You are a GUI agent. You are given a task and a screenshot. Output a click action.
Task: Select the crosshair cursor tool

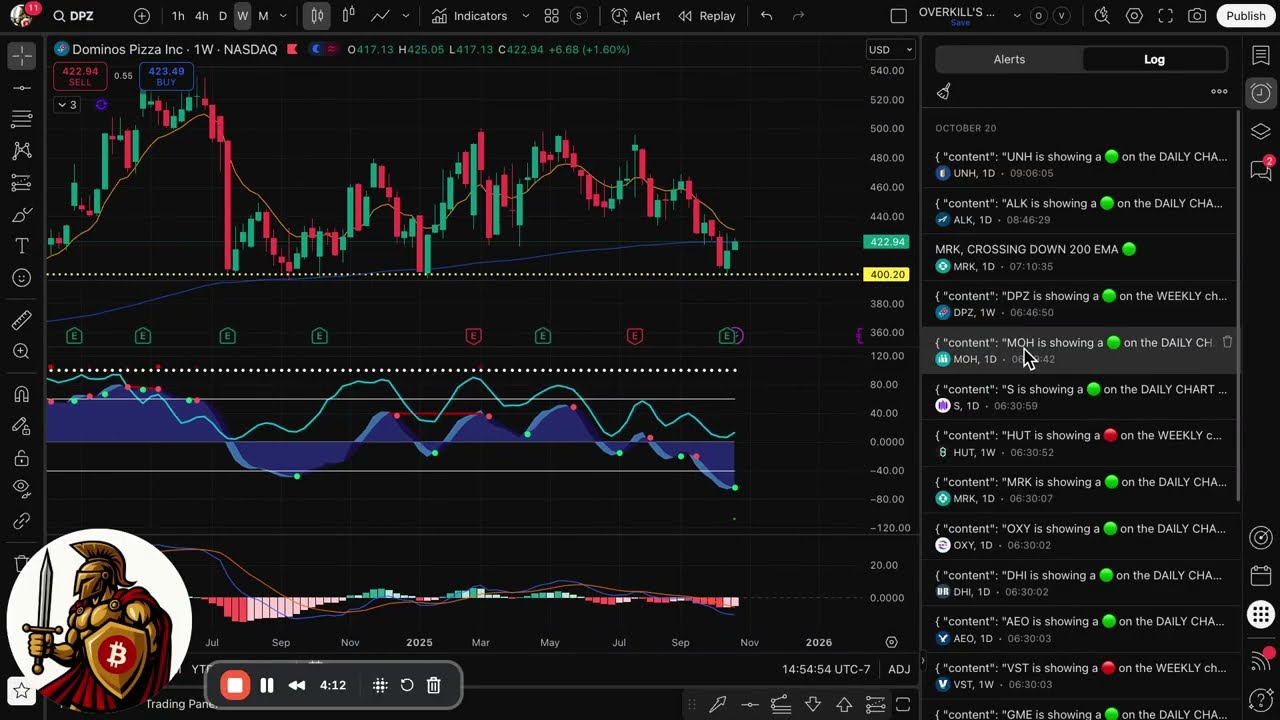[x=21, y=56]
